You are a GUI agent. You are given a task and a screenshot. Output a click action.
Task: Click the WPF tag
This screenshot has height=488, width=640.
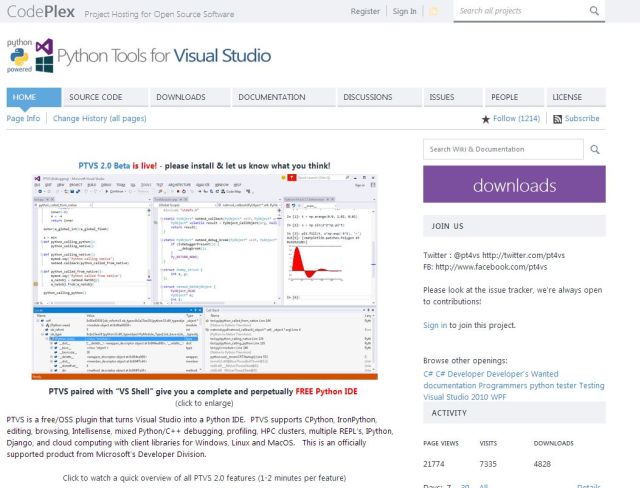tap(496, 397)
